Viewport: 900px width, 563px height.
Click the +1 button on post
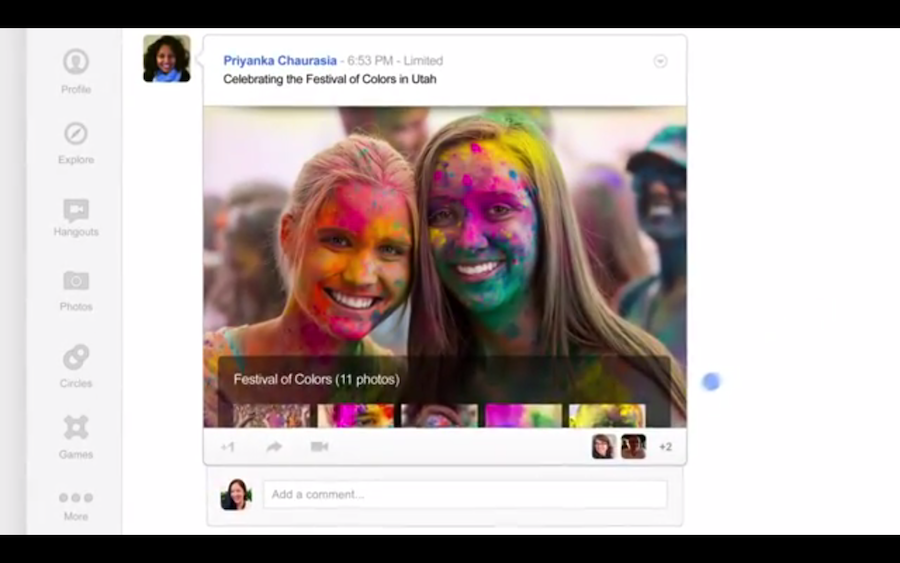click(228, 446)
